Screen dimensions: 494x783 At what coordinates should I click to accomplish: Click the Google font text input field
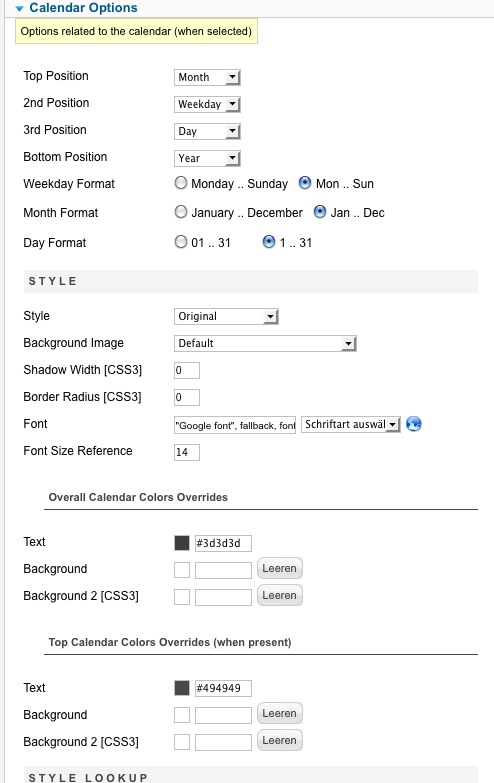(x=235, y=425)
